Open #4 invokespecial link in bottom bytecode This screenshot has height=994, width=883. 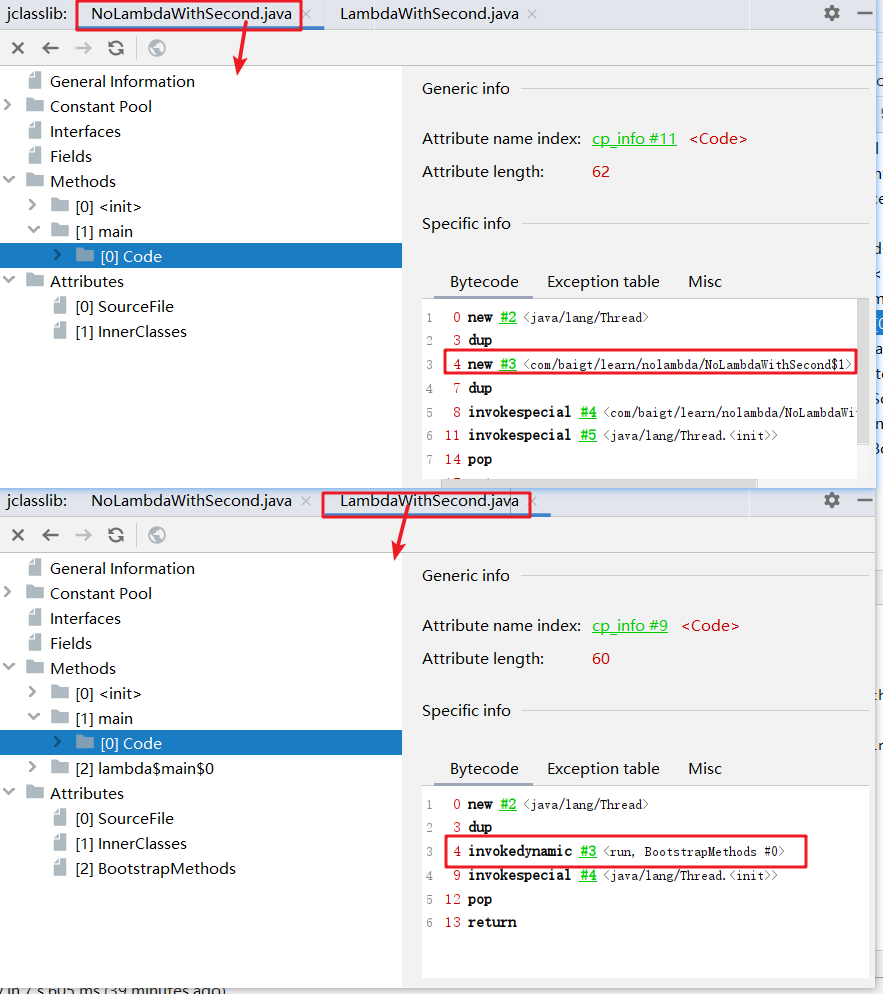point(588,875)
